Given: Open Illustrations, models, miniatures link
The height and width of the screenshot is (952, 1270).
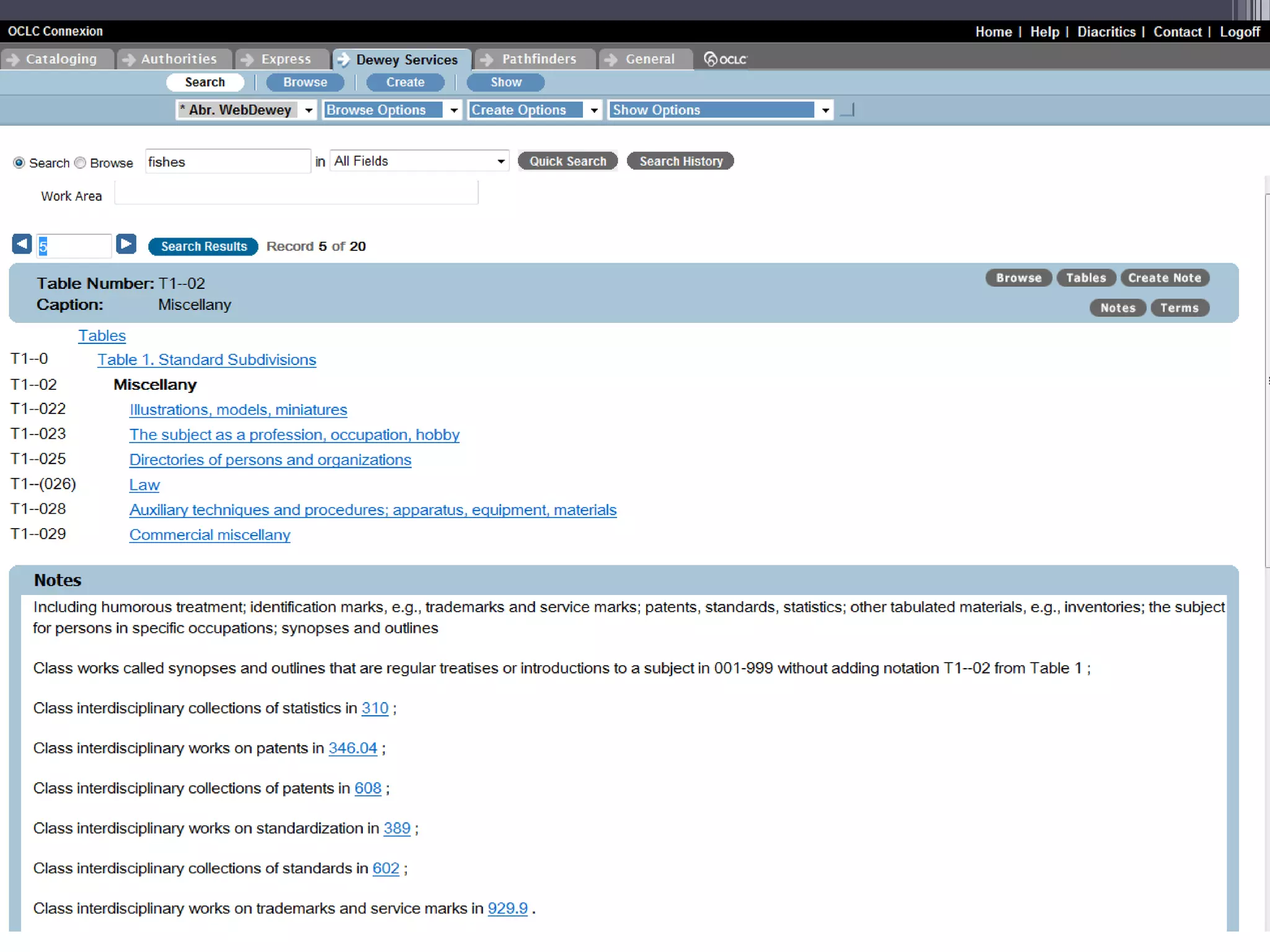Looking at the screenshot, I should click(x=238, y=410).
